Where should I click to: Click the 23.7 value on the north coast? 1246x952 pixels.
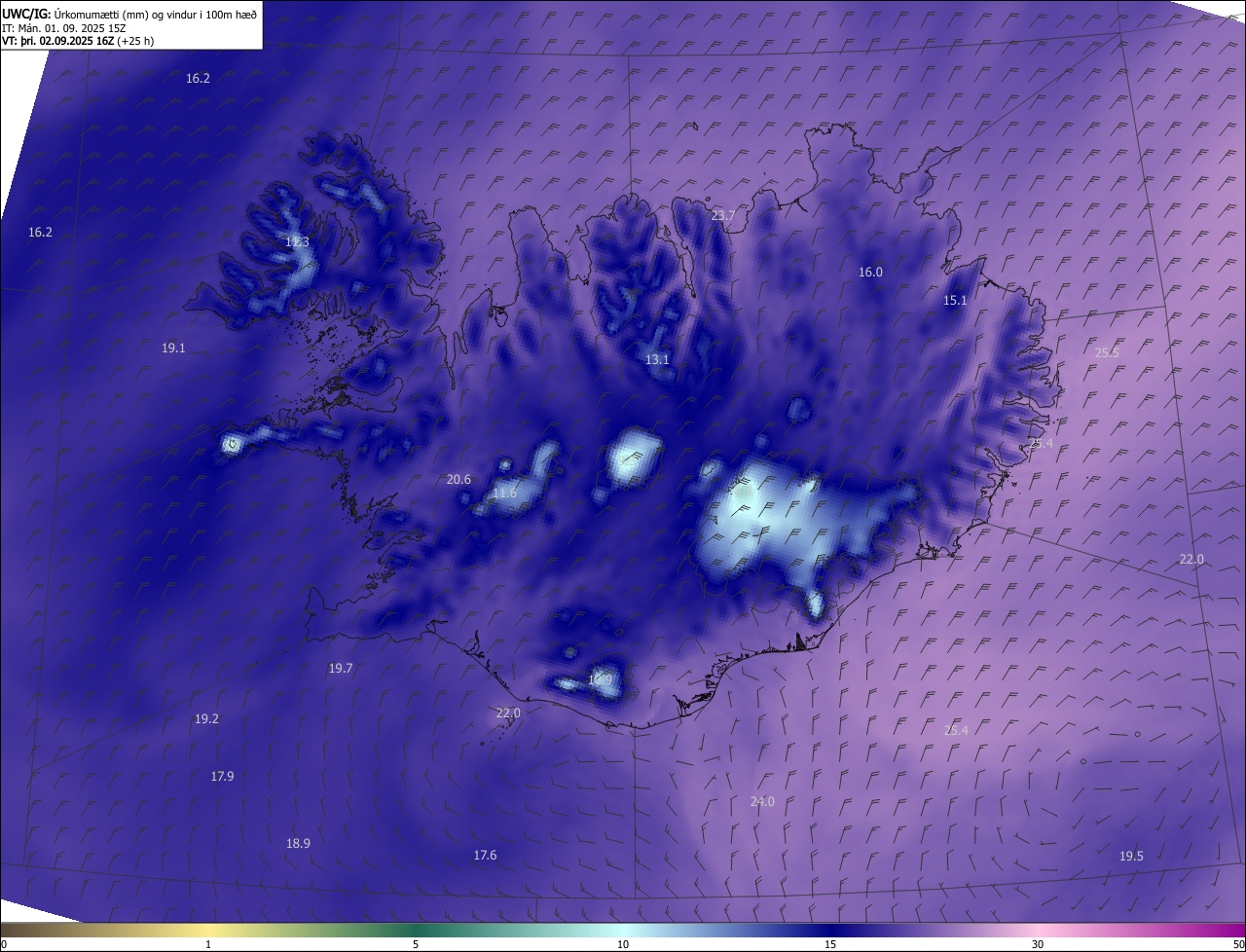[723, 215]
